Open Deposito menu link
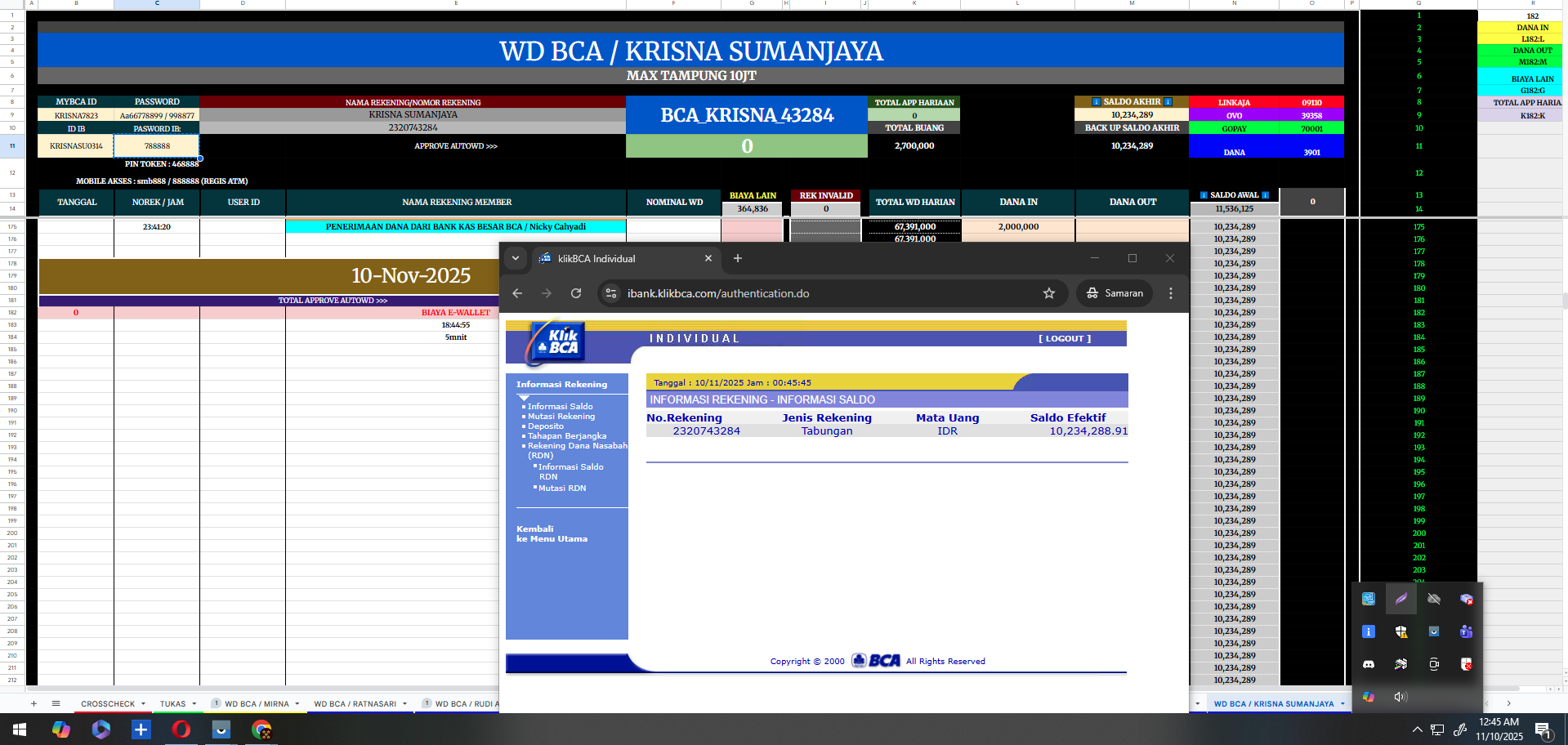The height and width of the screenshot is (745, 1568). [x=545, y=426]
